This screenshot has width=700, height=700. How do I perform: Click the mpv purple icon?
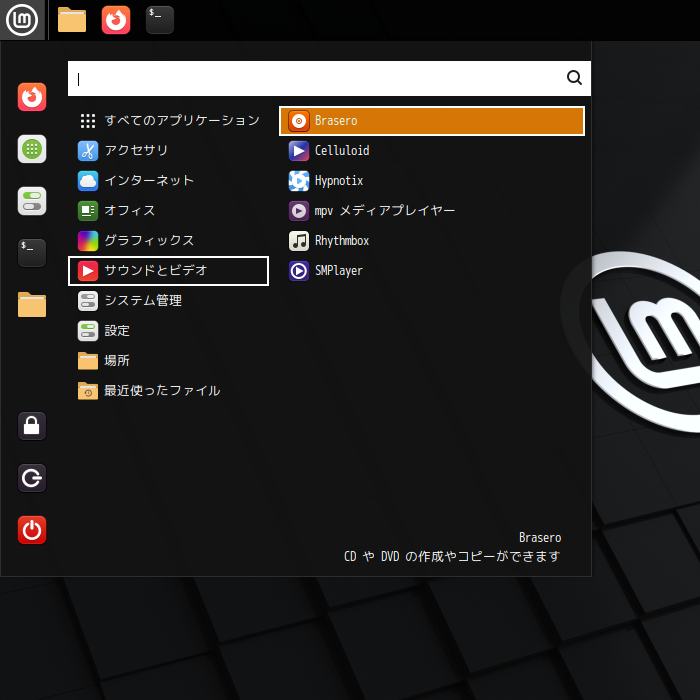pyautogui.click(x=299, y=211)
